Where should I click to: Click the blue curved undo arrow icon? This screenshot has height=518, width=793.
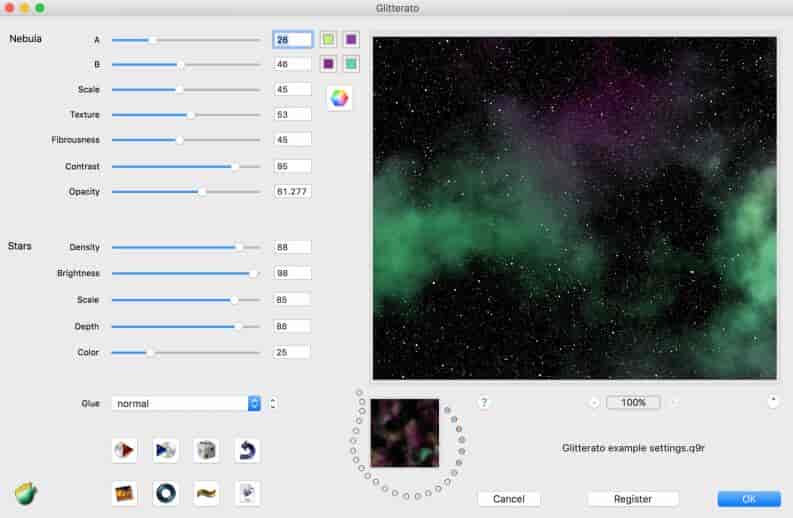pyautogui.click(x=247, y=450)
